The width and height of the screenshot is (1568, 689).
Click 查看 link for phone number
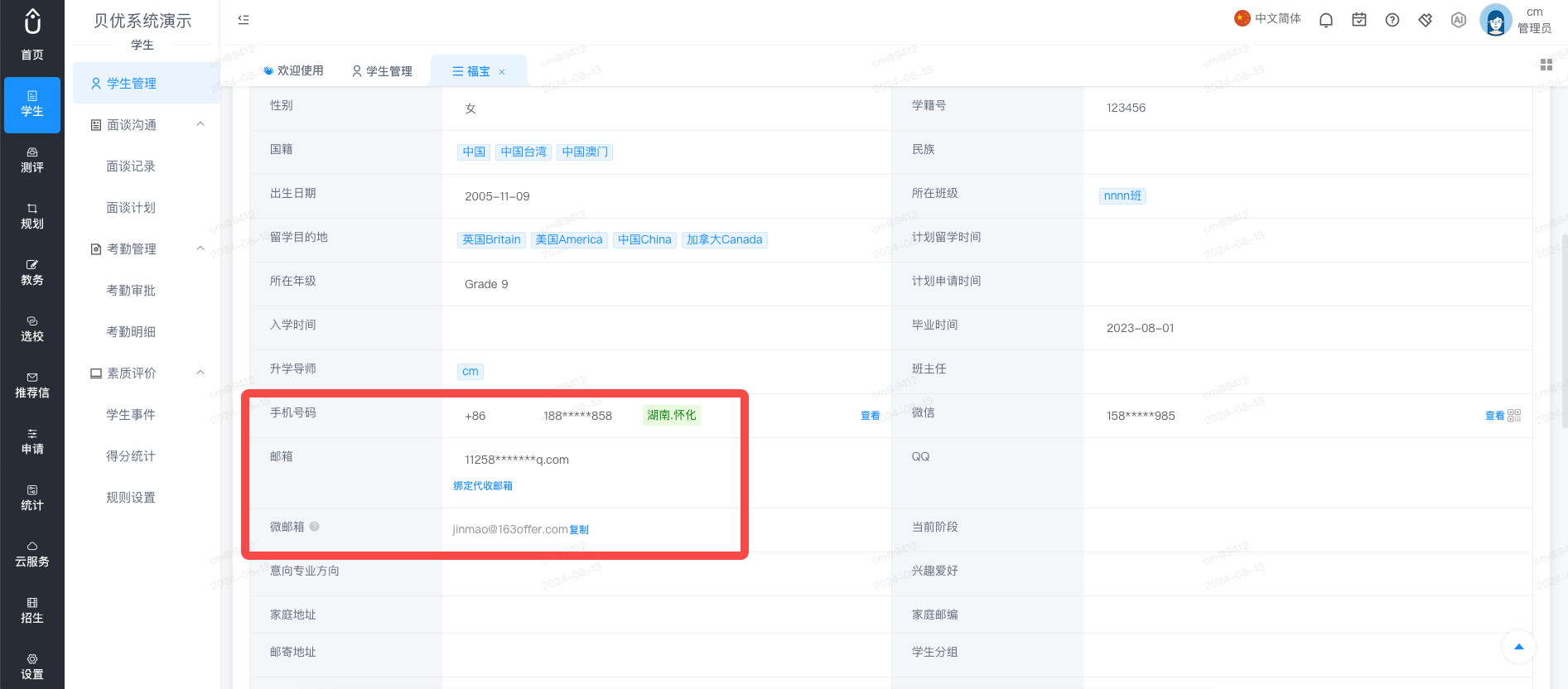pyautogui.click(x=871, y=416)
